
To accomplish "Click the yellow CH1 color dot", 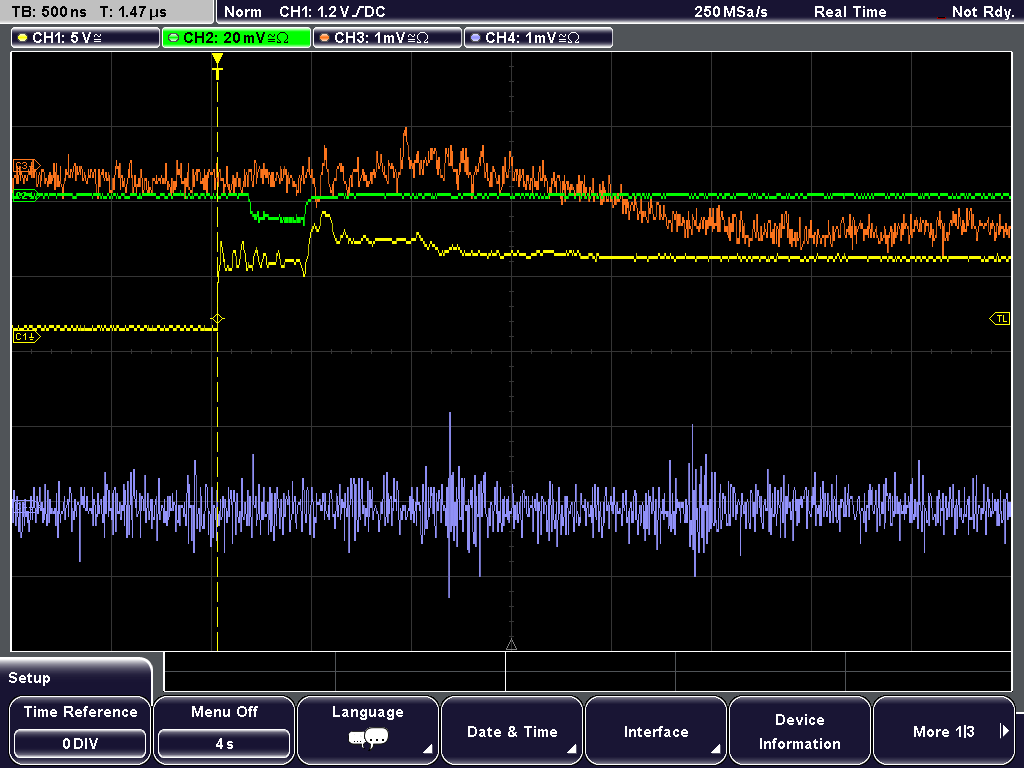I will pyautogui.click(x=23, y=38).
